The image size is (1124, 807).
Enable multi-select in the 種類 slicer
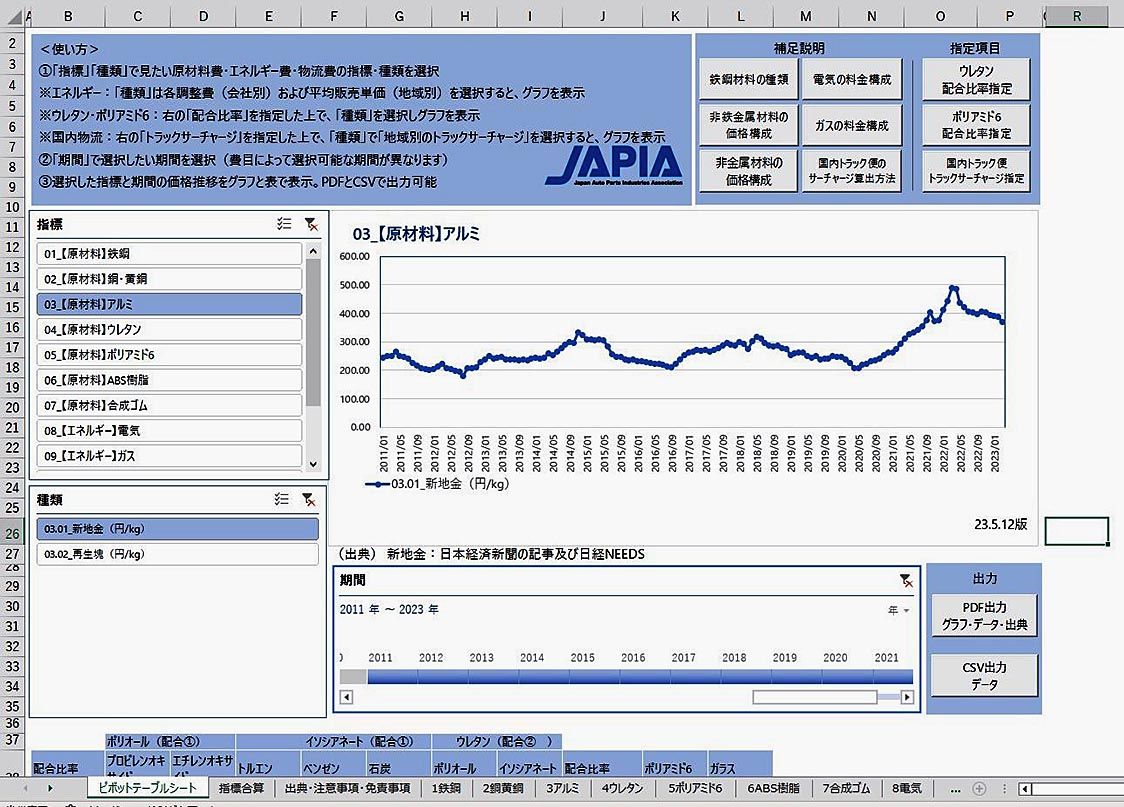tap(284, 499)
